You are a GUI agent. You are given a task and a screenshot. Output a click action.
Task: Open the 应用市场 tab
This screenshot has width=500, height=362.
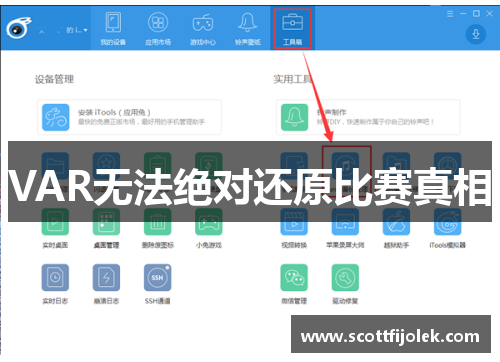(x=158, y=29)
